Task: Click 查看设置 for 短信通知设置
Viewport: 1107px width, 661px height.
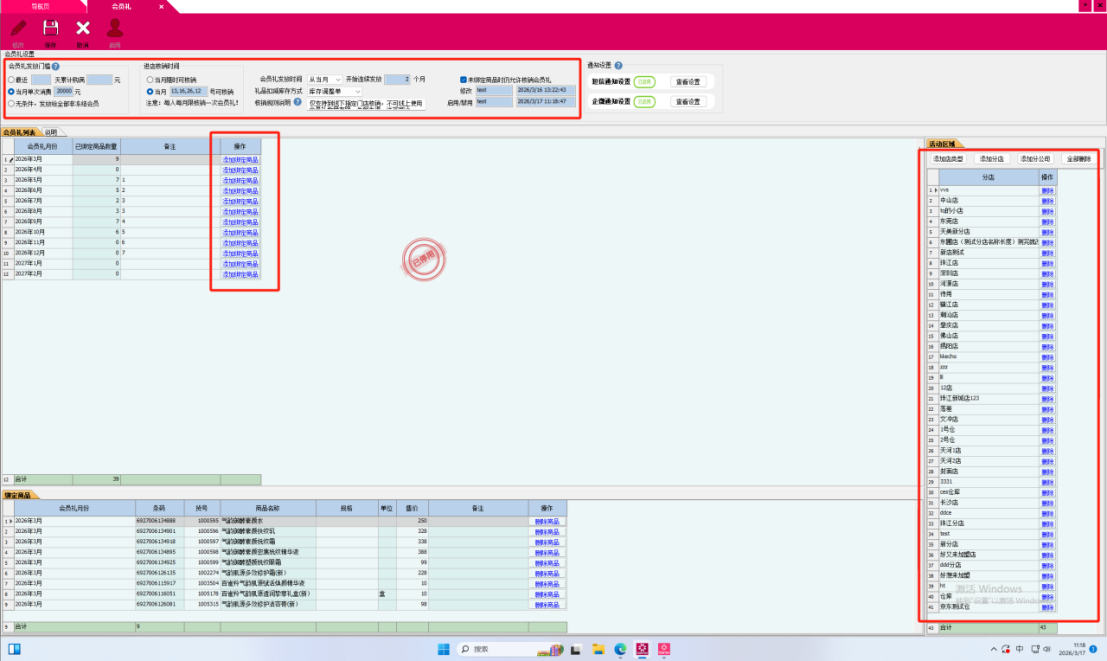Action: [x=688, y=82]
